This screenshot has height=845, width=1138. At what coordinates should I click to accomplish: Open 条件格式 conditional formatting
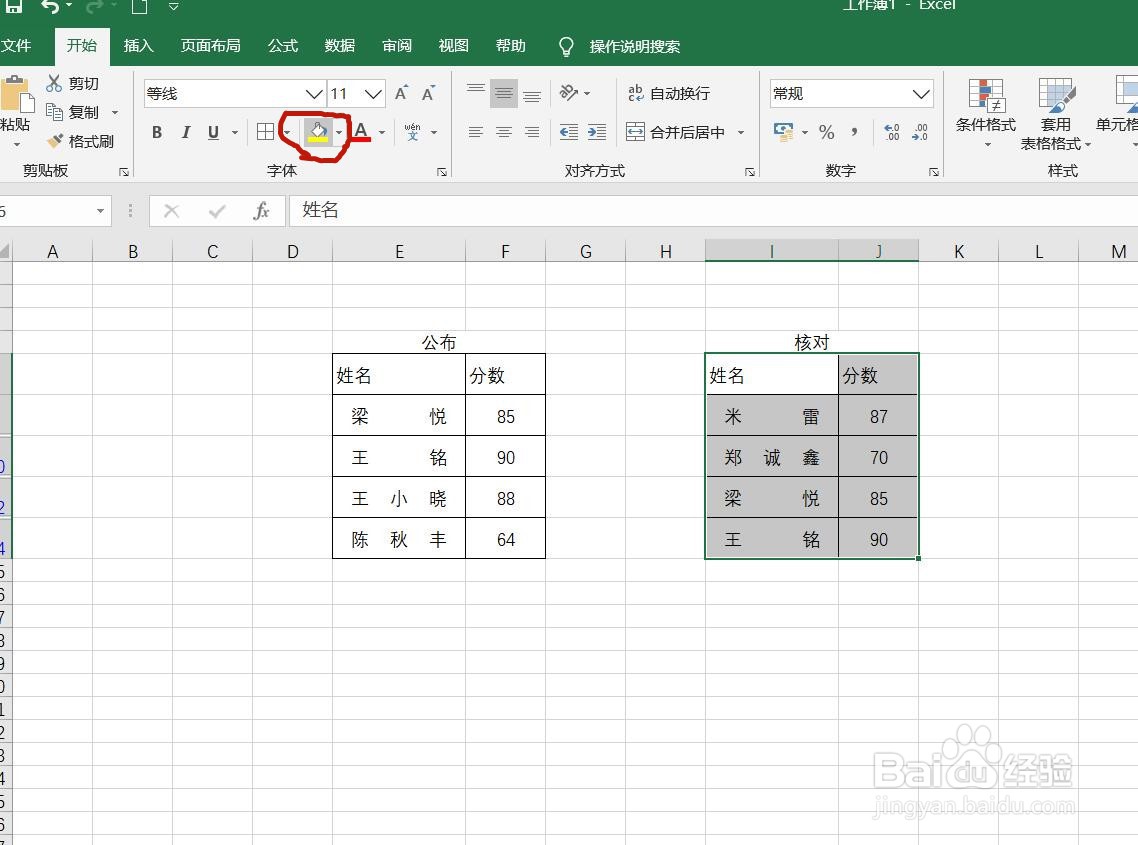(x=986, y=113)
